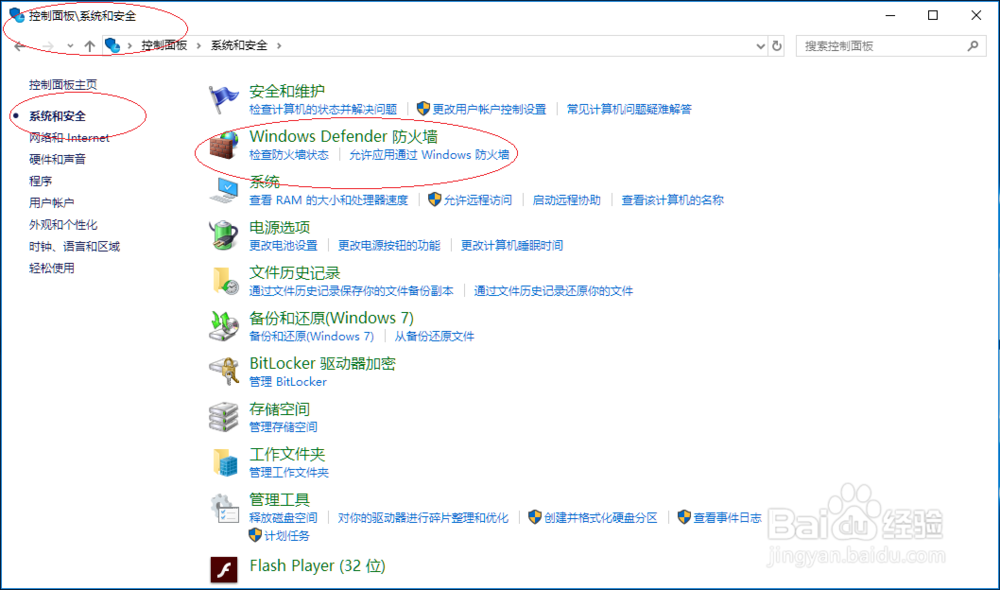This screenshot has width=1000, height=590.
Task: Go forward with the right arrow
Action: point(48,46)
